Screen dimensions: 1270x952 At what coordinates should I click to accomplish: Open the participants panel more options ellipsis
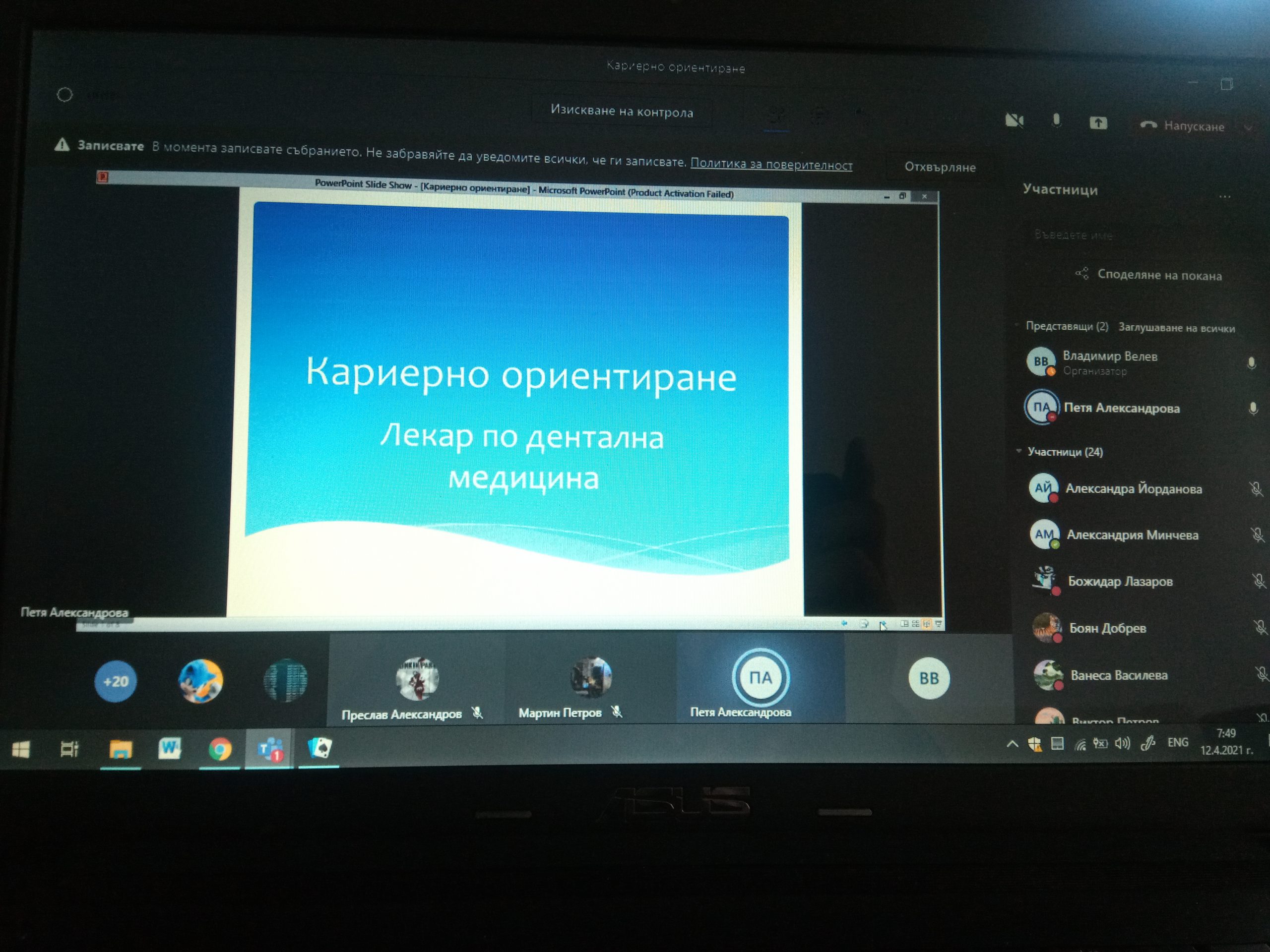coord(1225,197)
